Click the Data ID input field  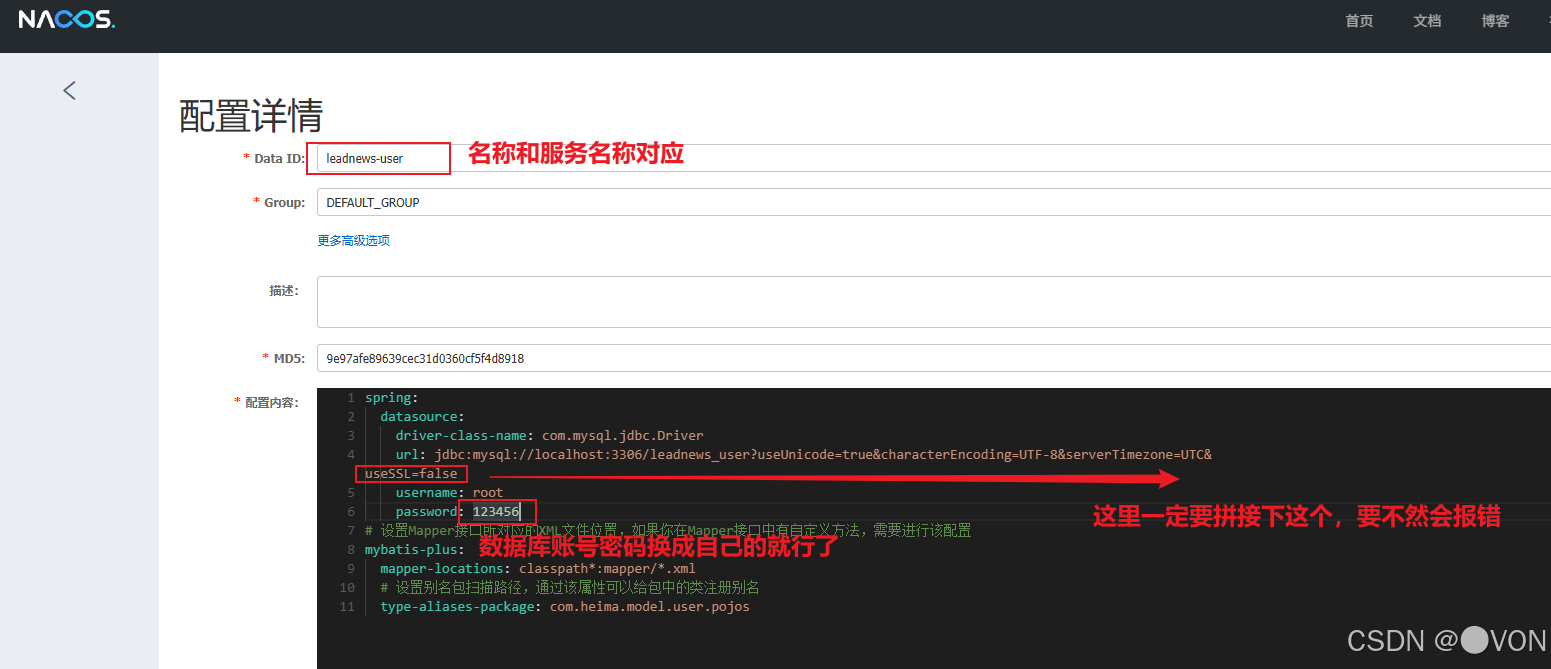point(934,158)
